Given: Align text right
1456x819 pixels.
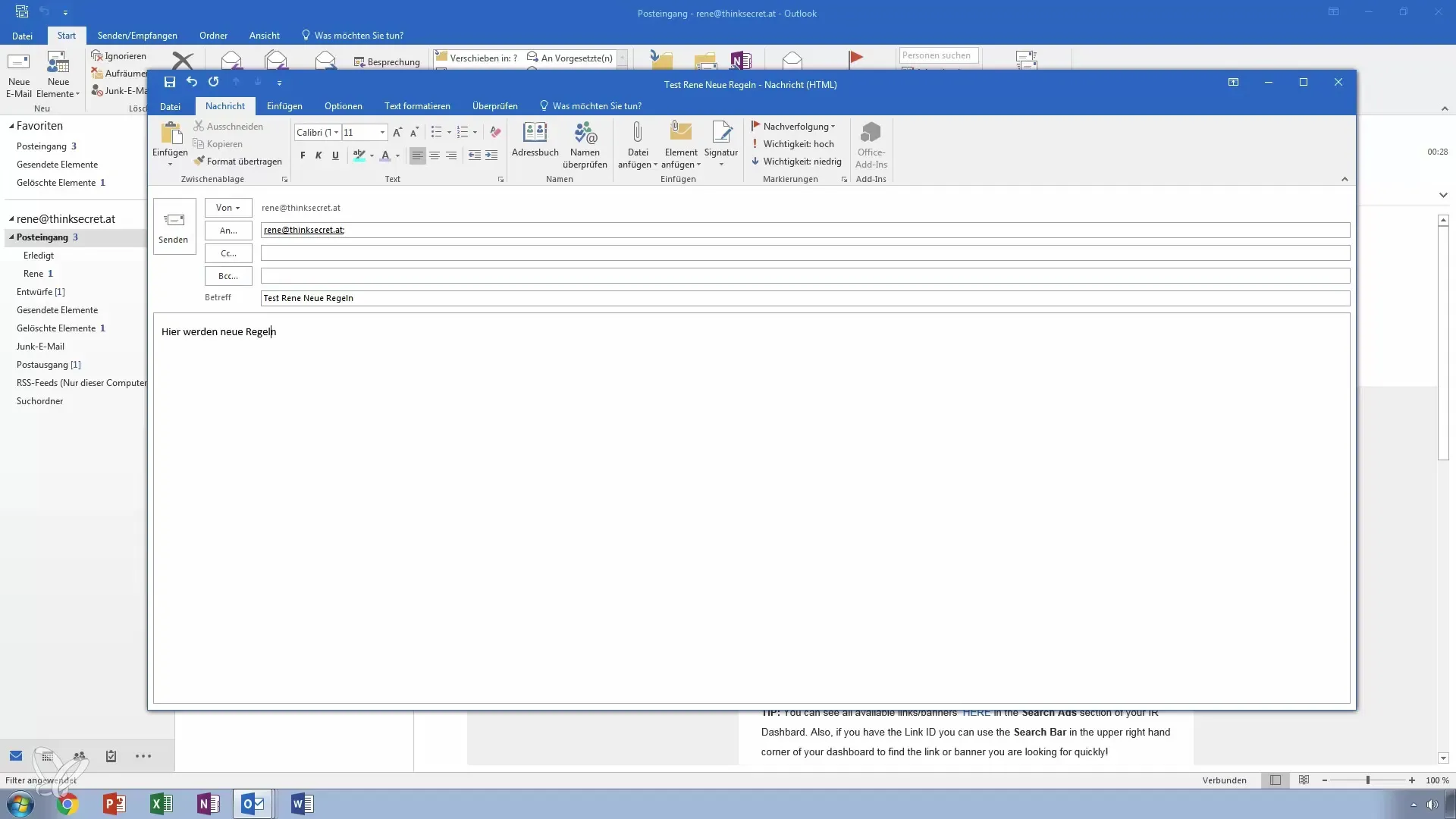Looking at the screenshot, I should (x=451, y=155).
